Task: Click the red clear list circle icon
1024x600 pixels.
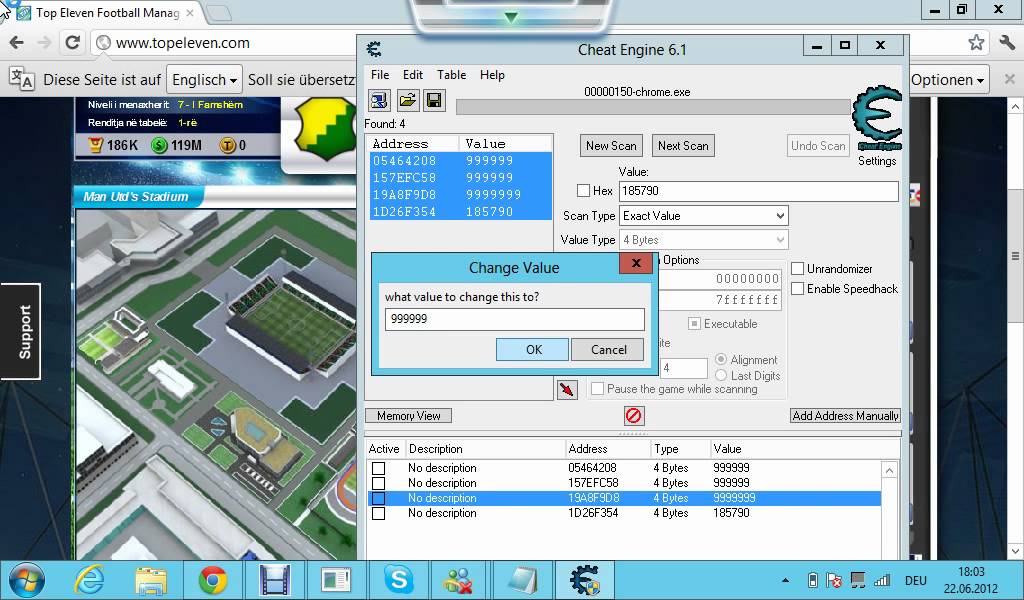Action: tap(633, 415)
